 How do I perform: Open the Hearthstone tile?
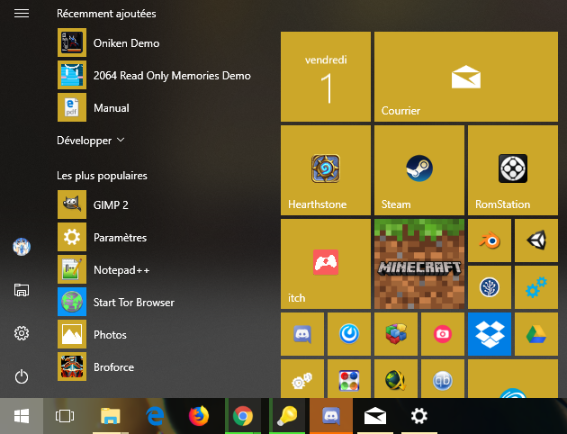325,170
